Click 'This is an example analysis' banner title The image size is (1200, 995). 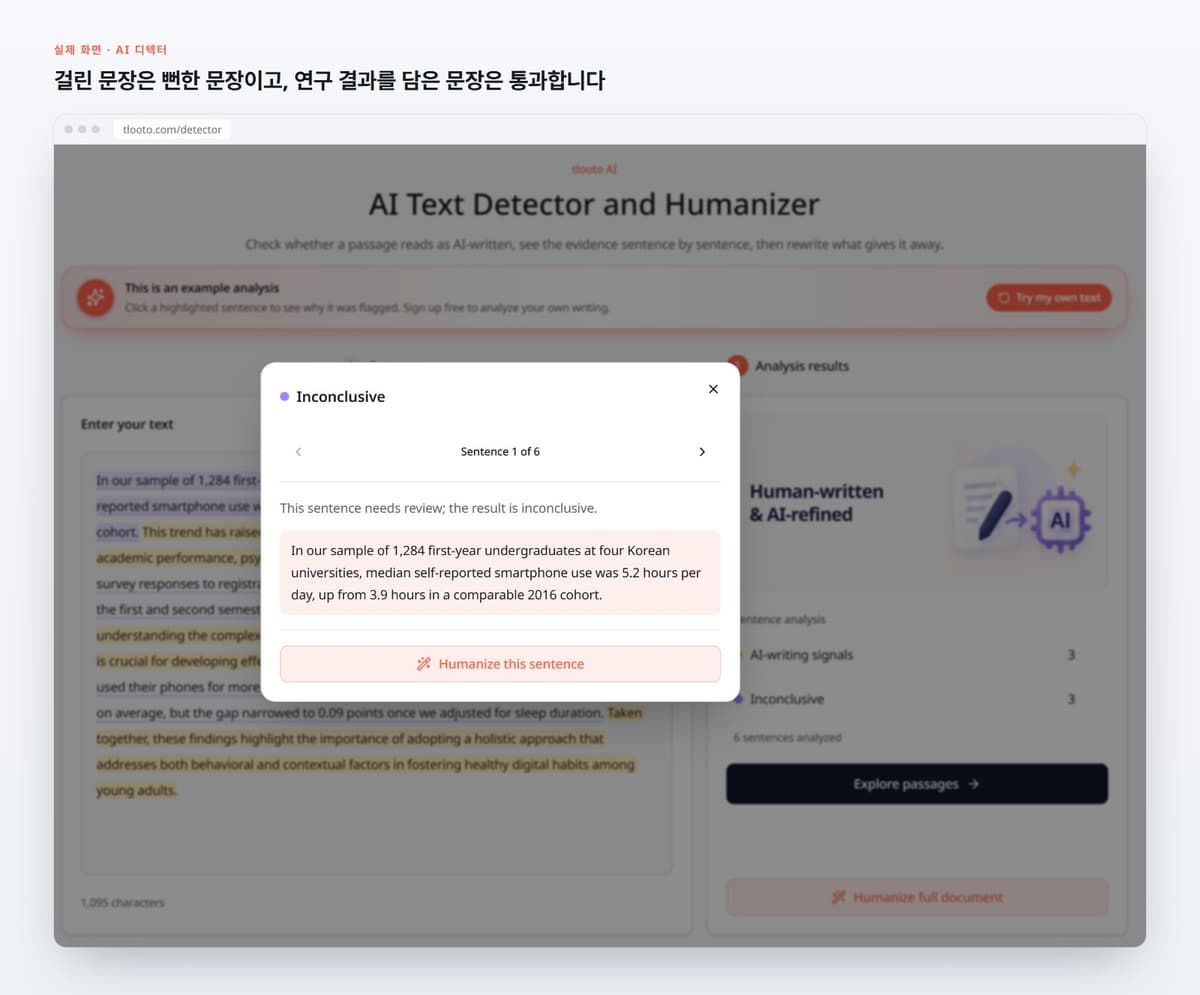coord(202,288)
